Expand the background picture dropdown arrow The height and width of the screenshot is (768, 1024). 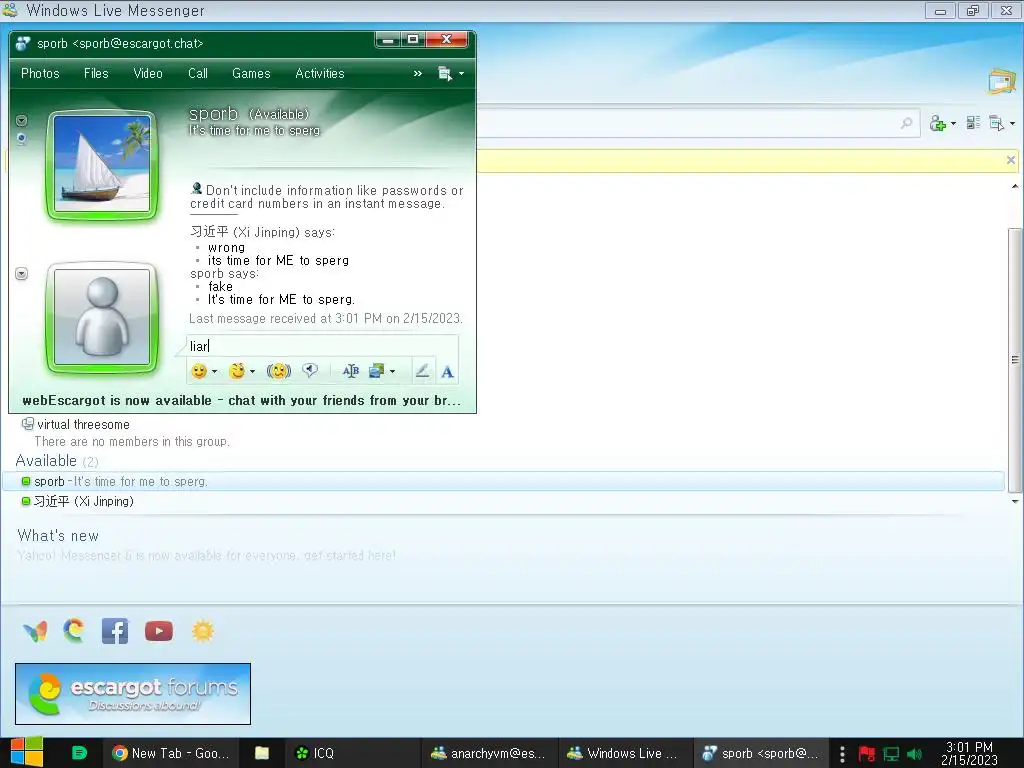pos(392,372)
